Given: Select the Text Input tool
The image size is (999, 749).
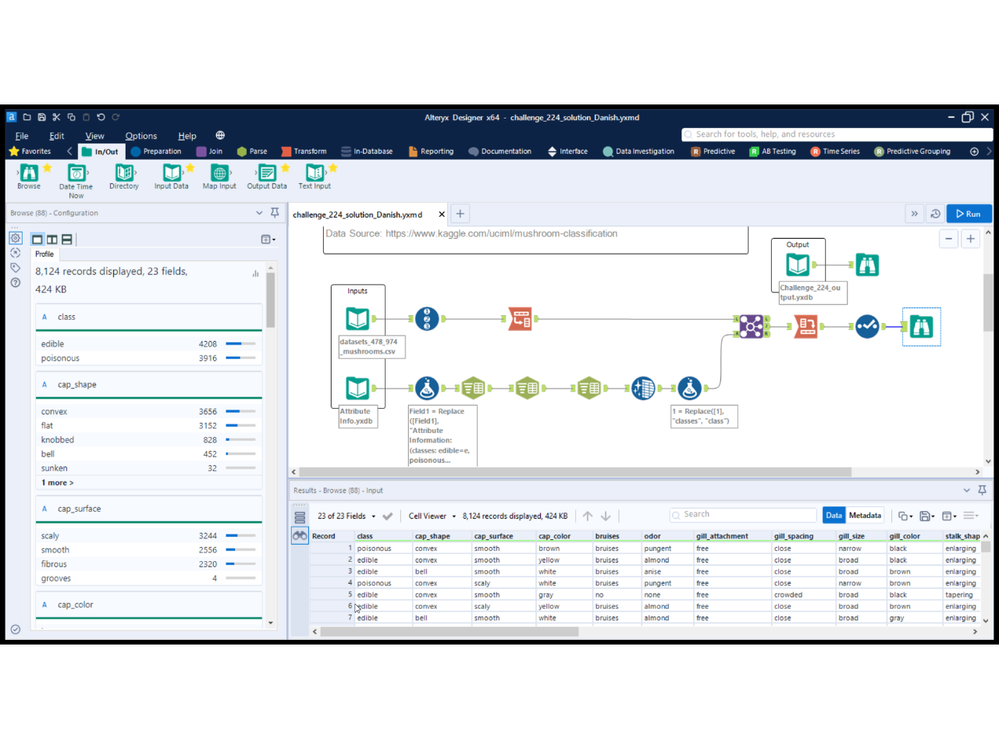Looking at the screenshot, I should pyautogui.click(x=315, y=176).
